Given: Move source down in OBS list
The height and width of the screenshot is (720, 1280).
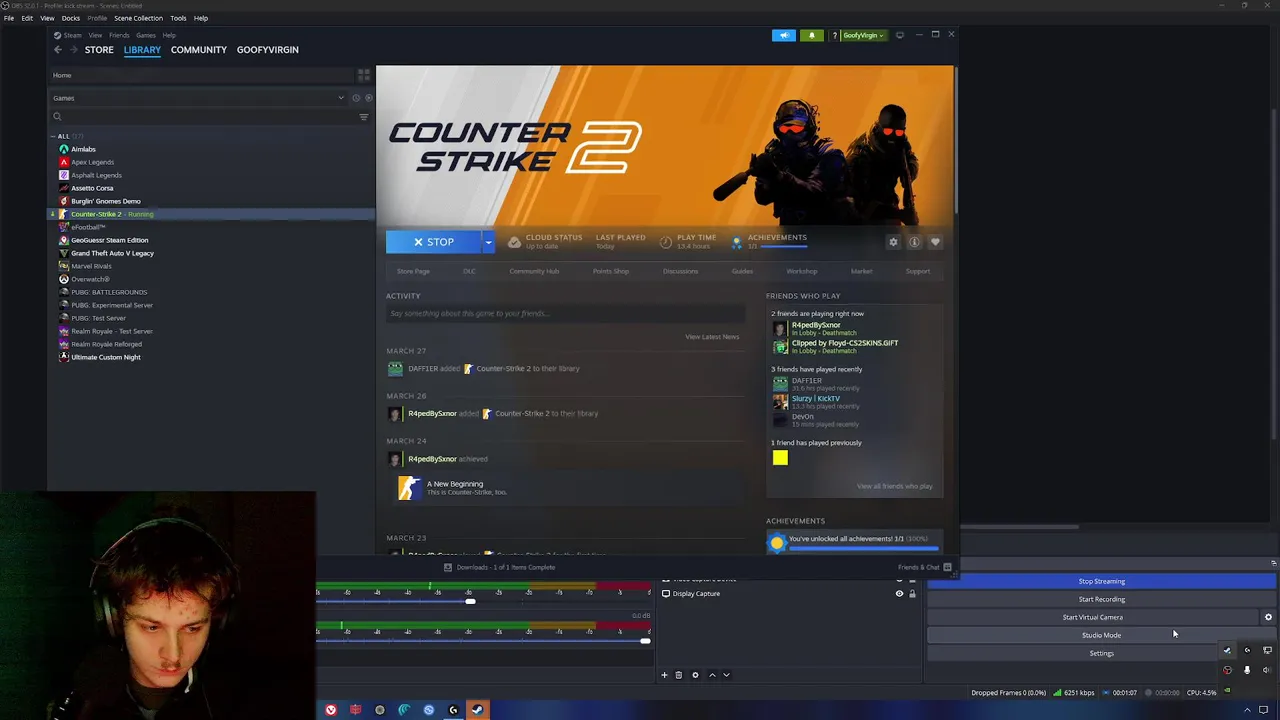Looking at the screenshot, I should tap(726, 675).
